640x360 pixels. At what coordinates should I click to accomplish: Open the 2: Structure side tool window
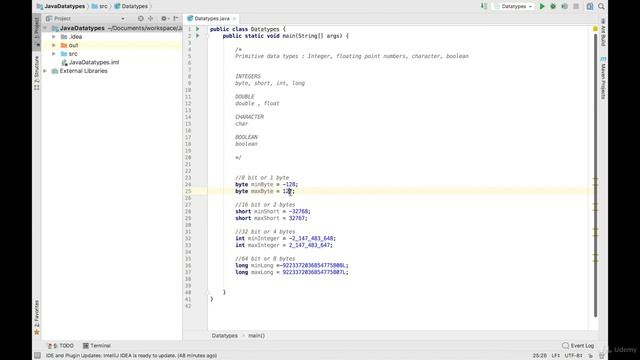[x=37, y=73]
